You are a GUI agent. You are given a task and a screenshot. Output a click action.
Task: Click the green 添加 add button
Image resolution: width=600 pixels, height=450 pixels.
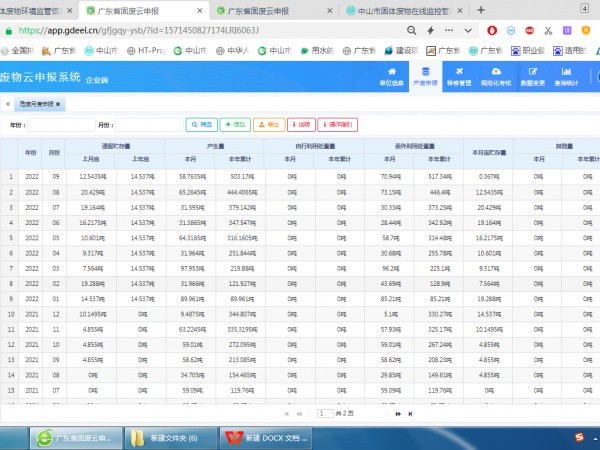(235, 125)
